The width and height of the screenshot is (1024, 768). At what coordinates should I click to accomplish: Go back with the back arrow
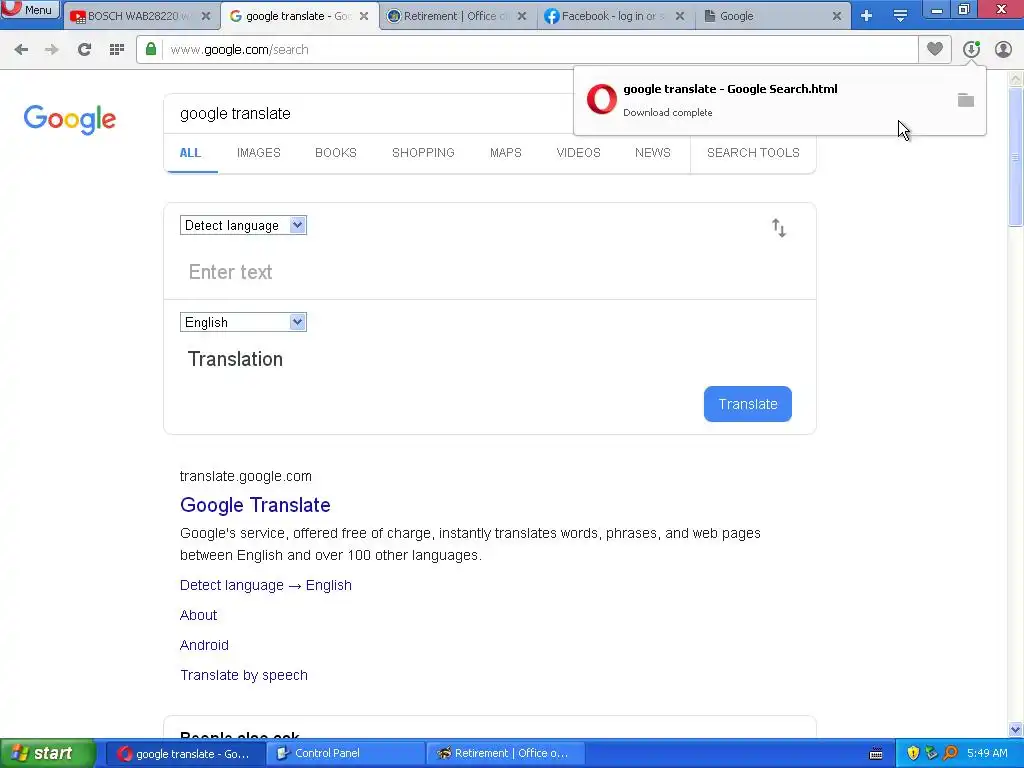click(x=21, y=50)
